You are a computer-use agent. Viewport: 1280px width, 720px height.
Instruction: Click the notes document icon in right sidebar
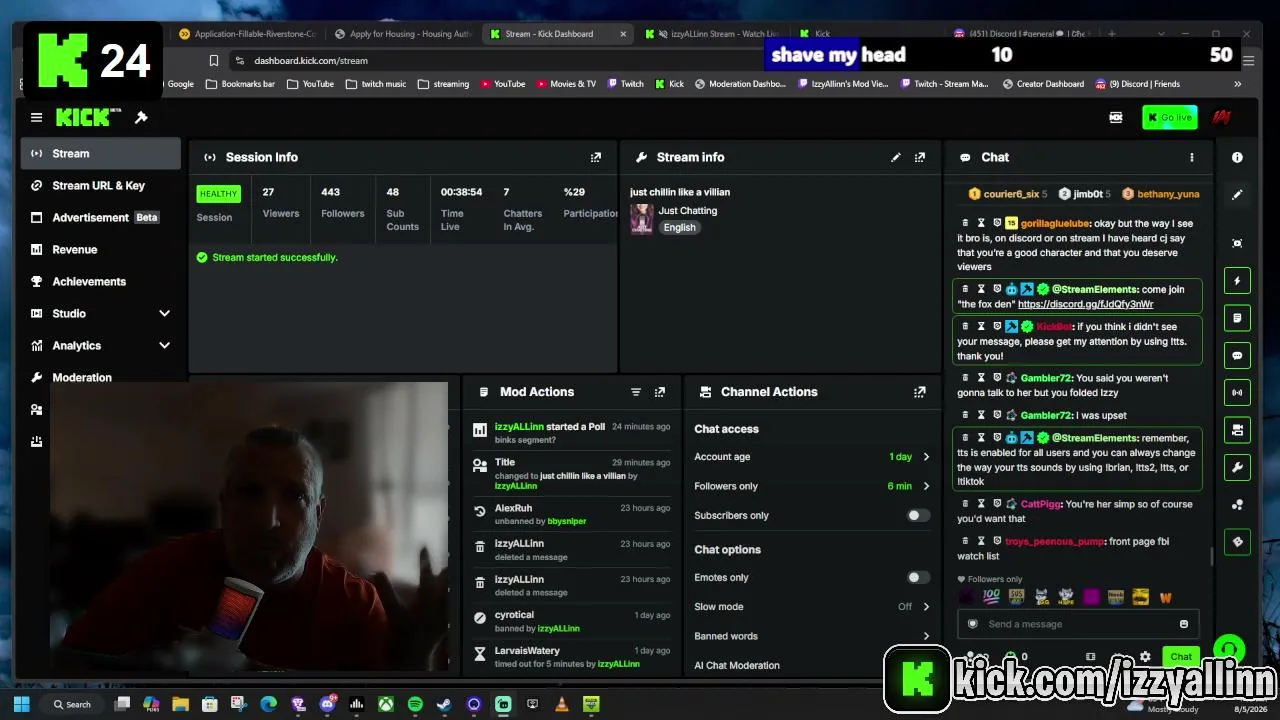click(x=1237, y=318)
